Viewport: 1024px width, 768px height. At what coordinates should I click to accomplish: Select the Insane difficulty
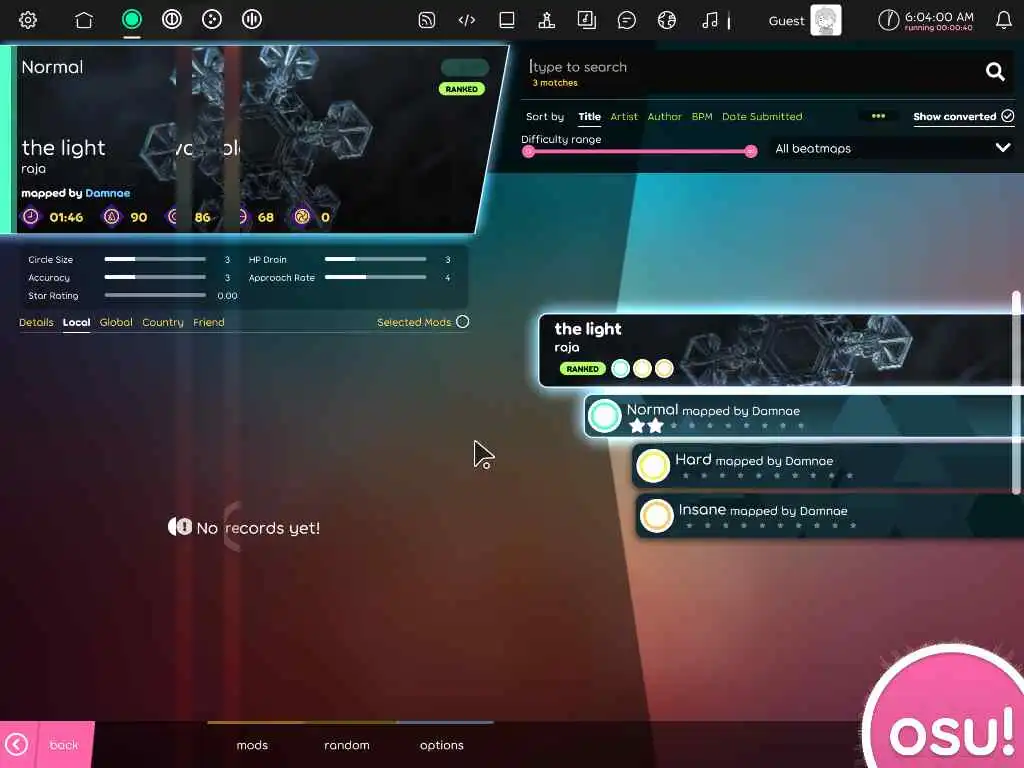tap(829, 516)
